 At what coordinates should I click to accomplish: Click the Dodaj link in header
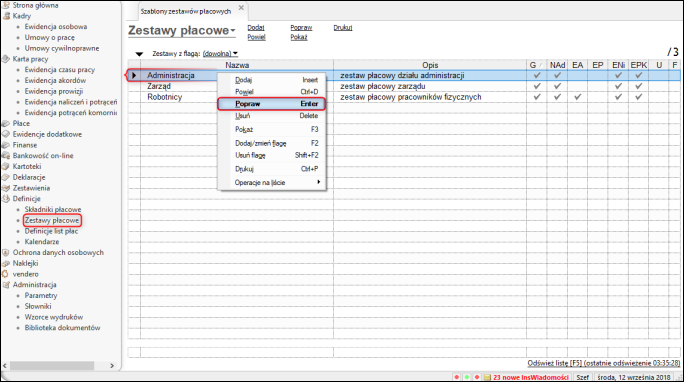point(256,27)
